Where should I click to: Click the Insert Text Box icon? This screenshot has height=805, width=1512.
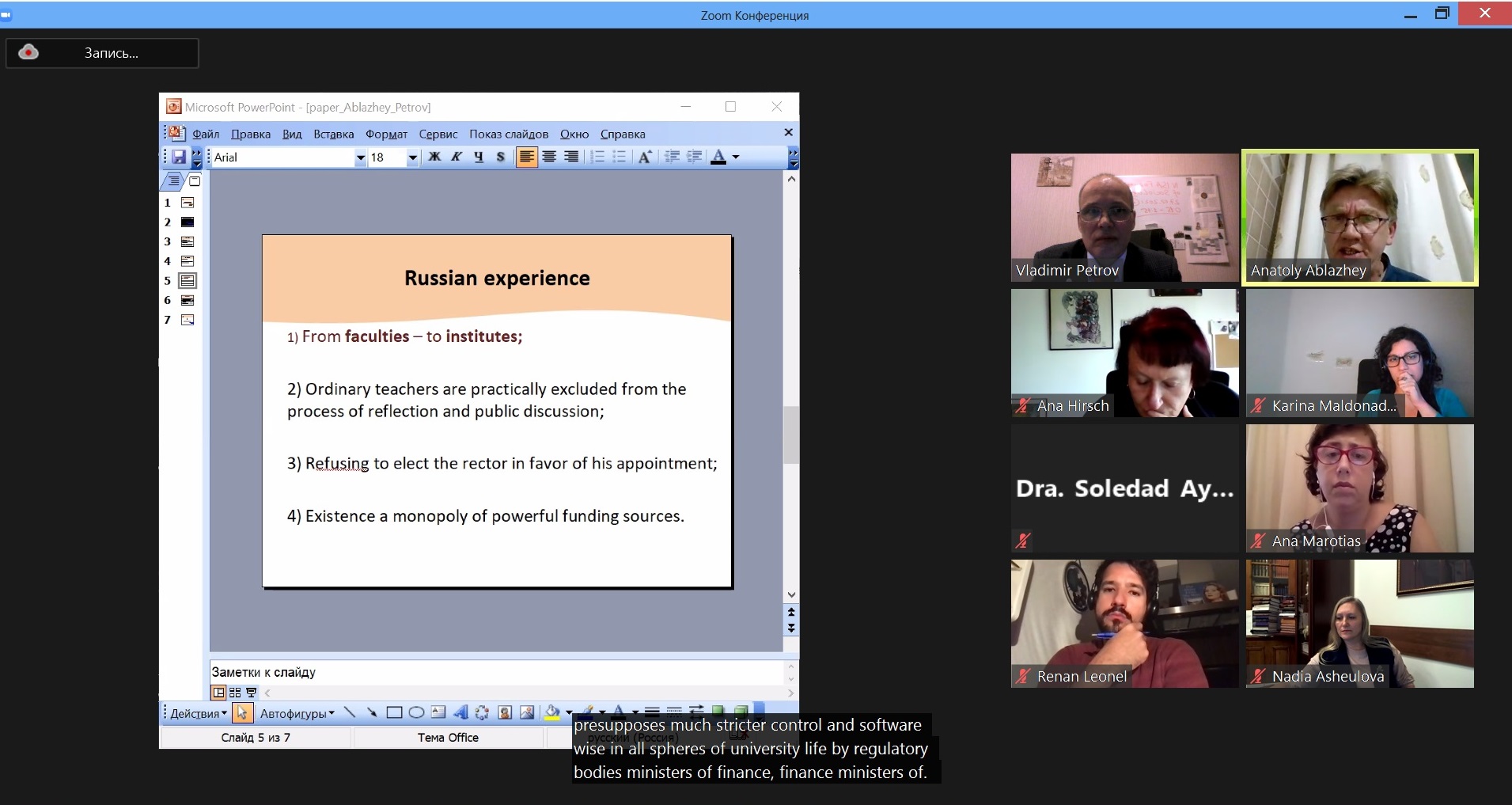[x=438, y=713]
